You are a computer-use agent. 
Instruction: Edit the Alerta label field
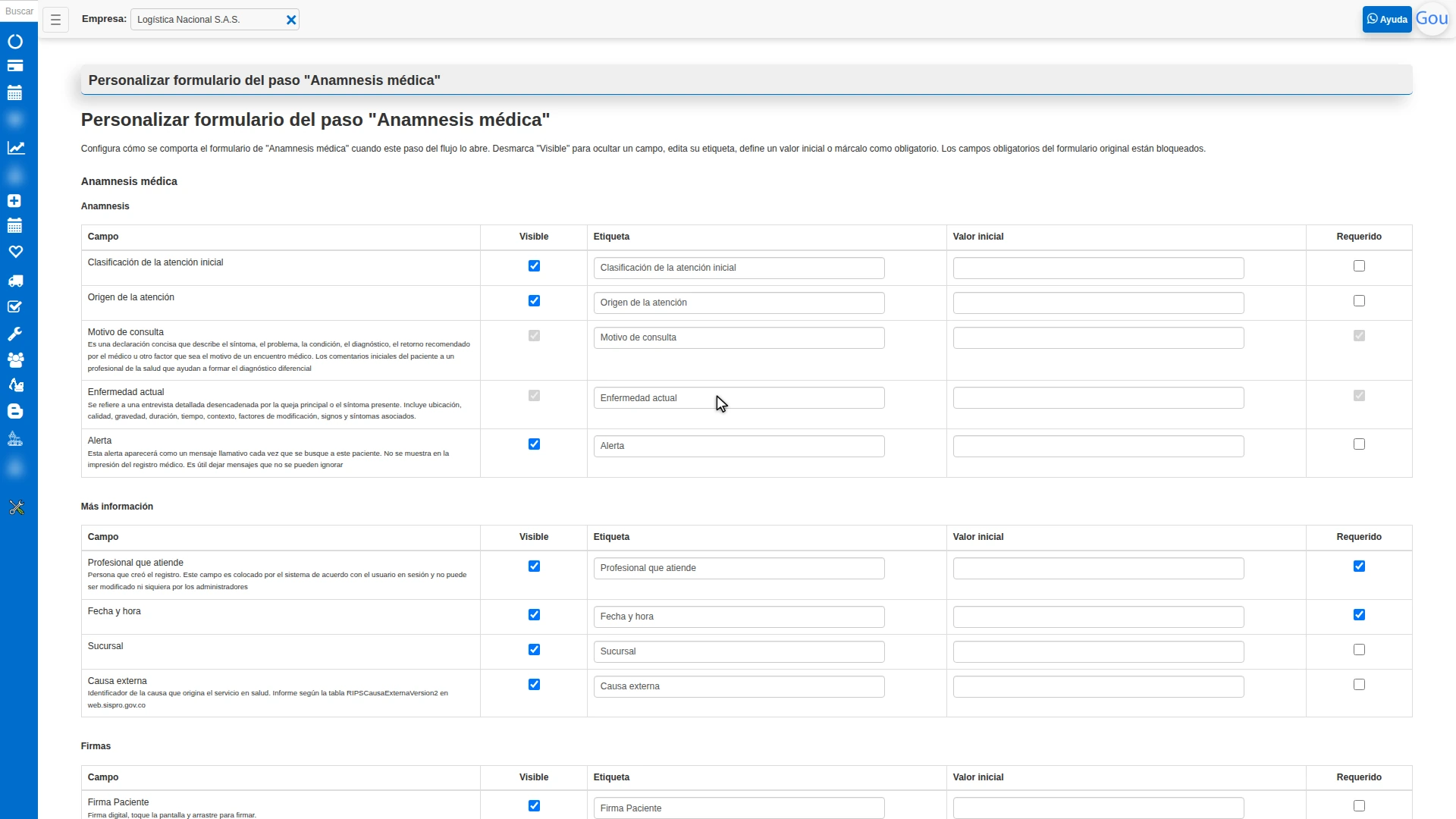(x=739, y=446)
